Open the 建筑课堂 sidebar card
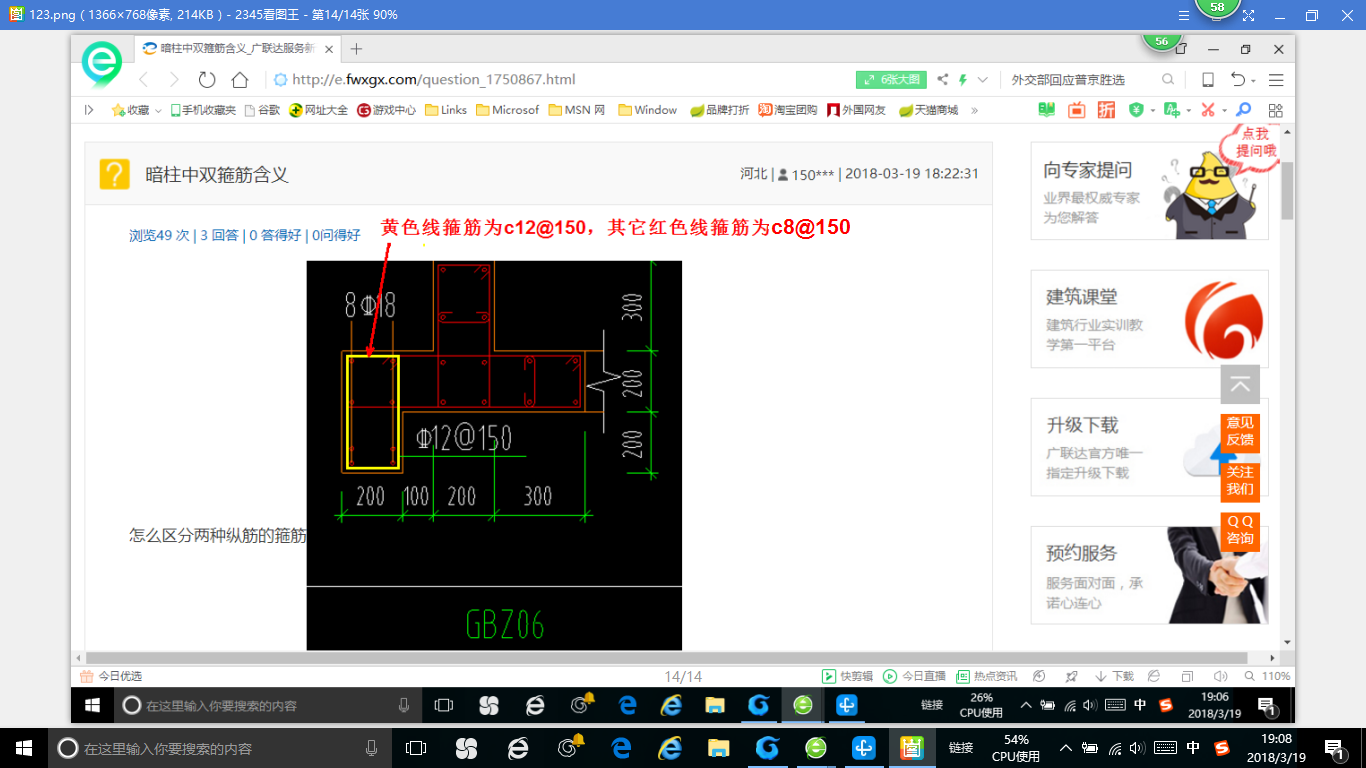The width and height of the screenshot is (1366, 768). (x=1149, y=319)
